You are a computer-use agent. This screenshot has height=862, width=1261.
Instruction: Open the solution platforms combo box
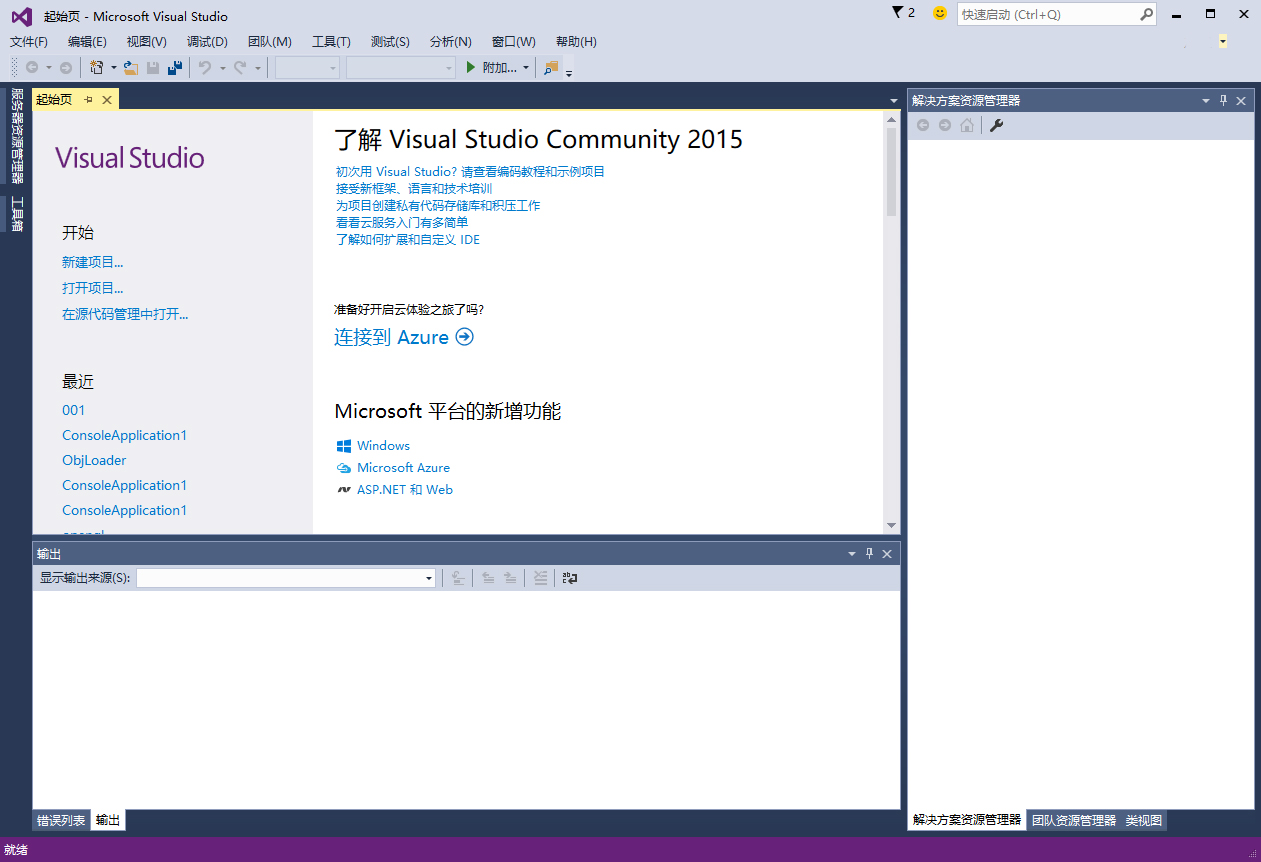click(x=401, y=67)
